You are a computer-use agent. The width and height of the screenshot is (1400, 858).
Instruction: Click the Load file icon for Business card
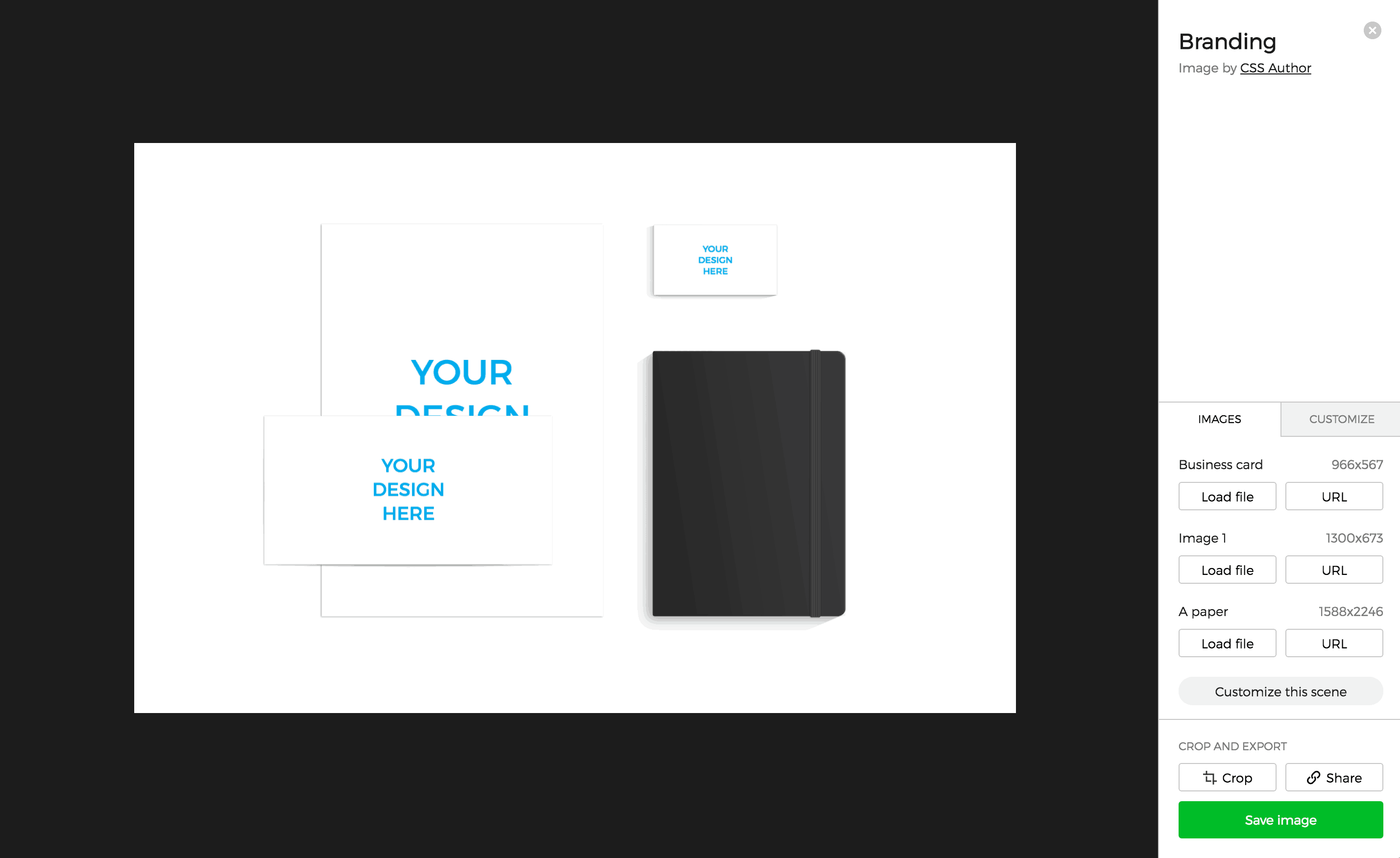pos(1228,496)
